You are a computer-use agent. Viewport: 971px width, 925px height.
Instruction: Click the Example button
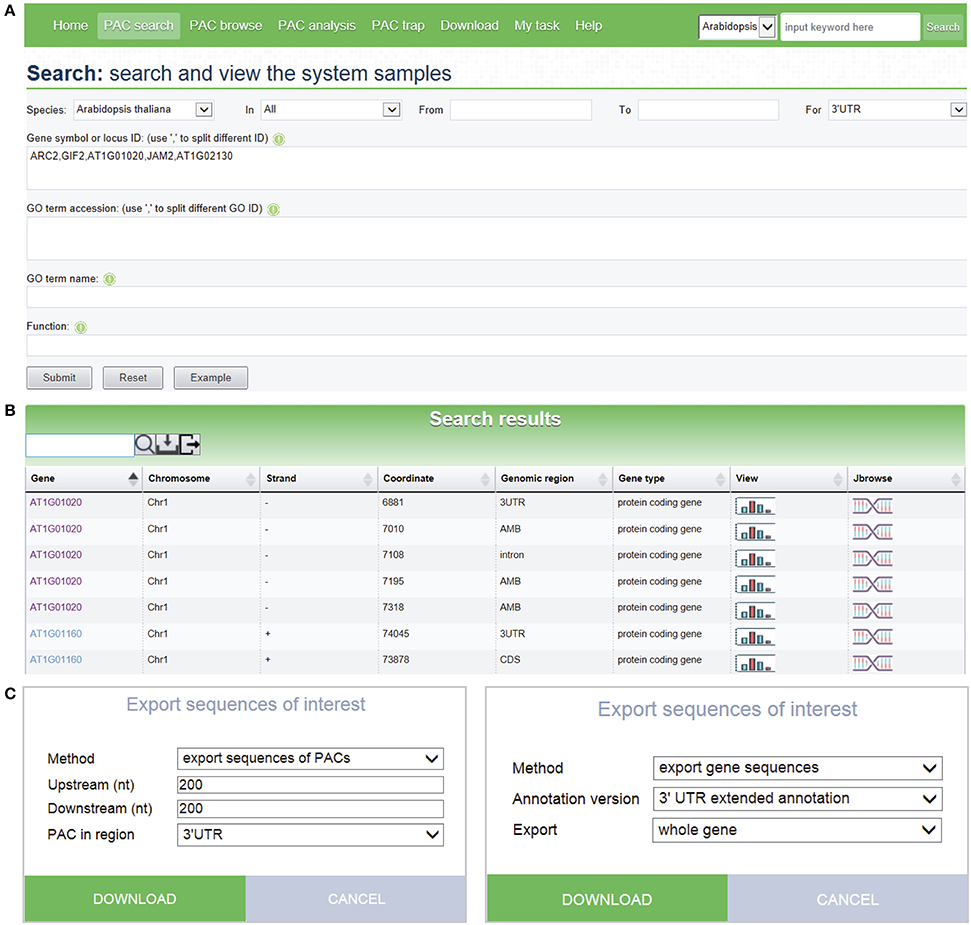tap(211, 378)
